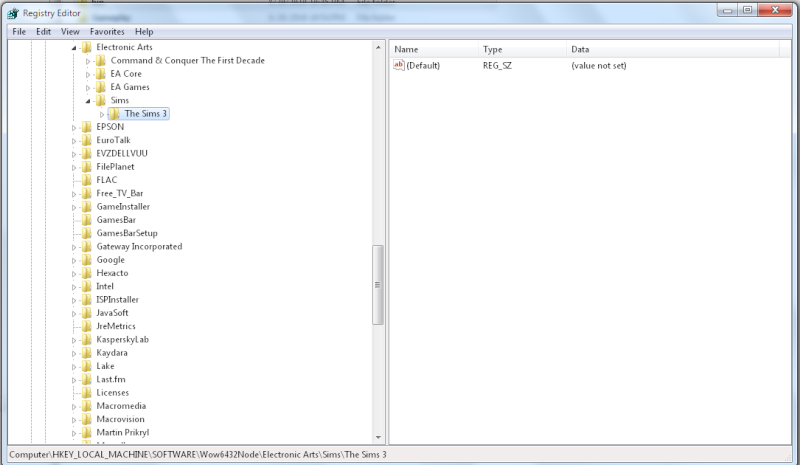Click the GameInstaller folder icon
The height and width of the screenshot is (465, 800).
tap(87, 206)
